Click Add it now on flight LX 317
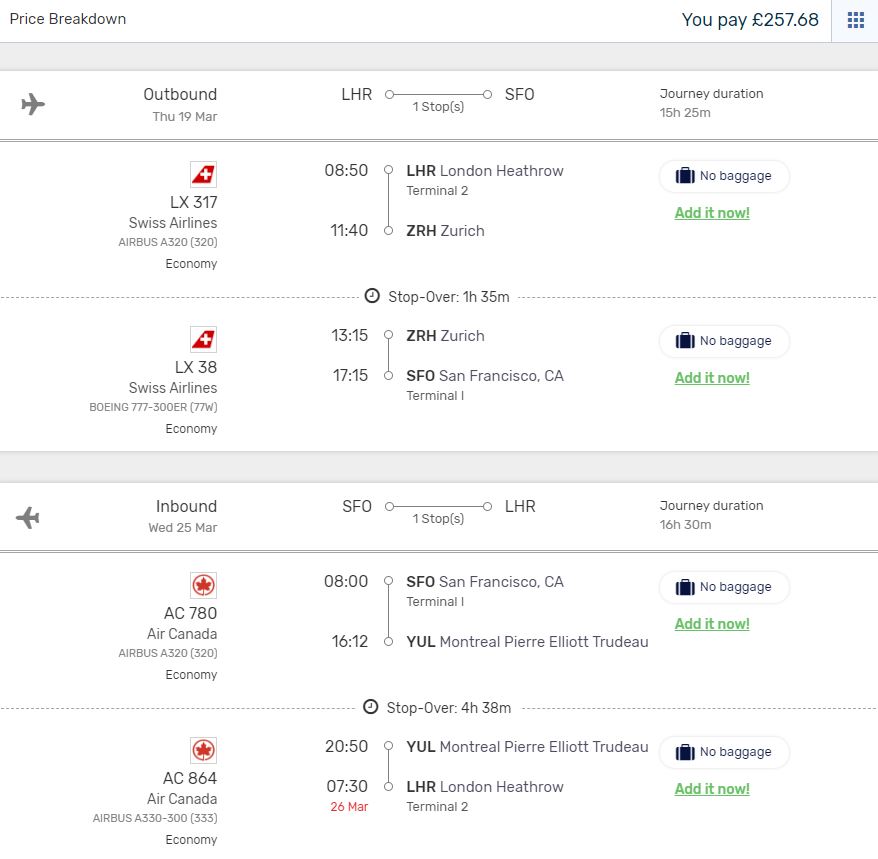Image resolution: width=878 pixels, height=859 pixels. [711, 213]
